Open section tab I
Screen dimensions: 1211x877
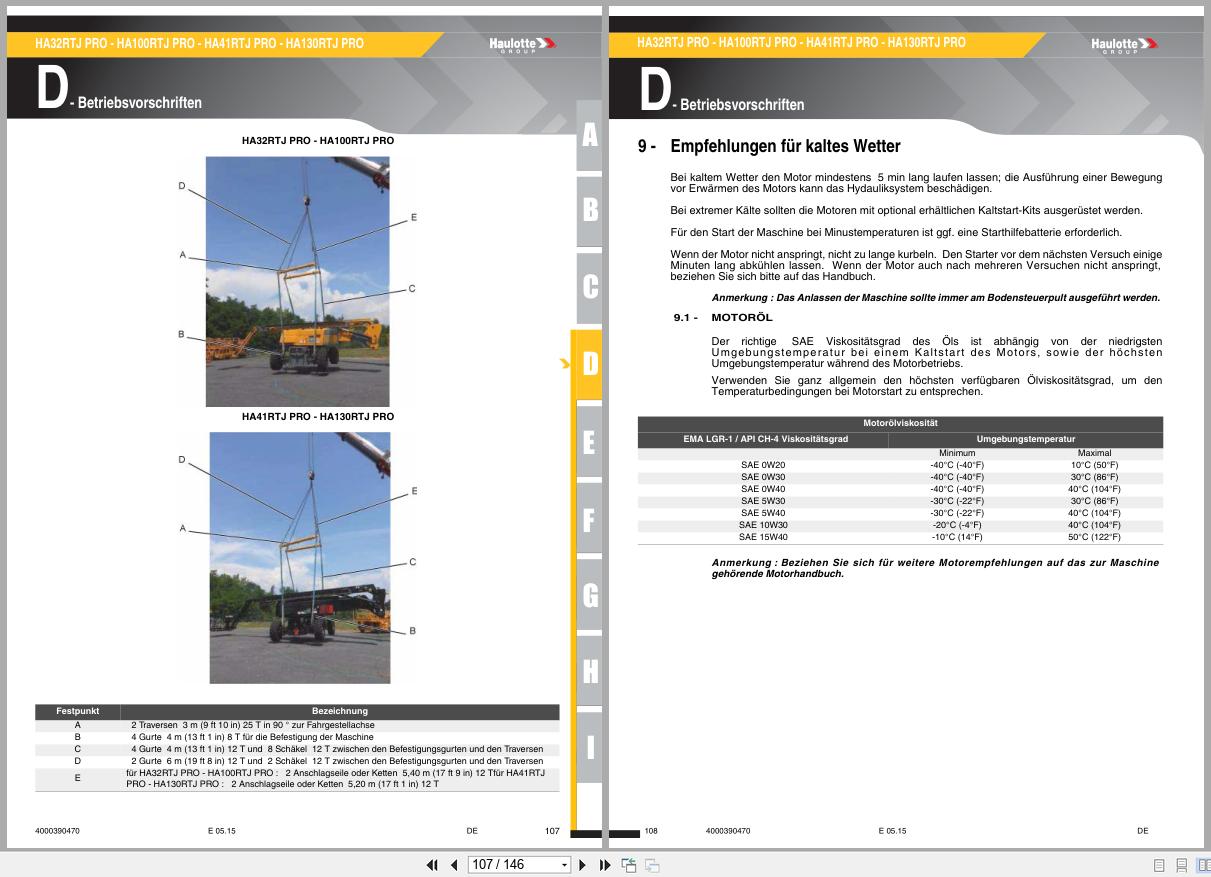pyautogui.click(x=589, y=747)
